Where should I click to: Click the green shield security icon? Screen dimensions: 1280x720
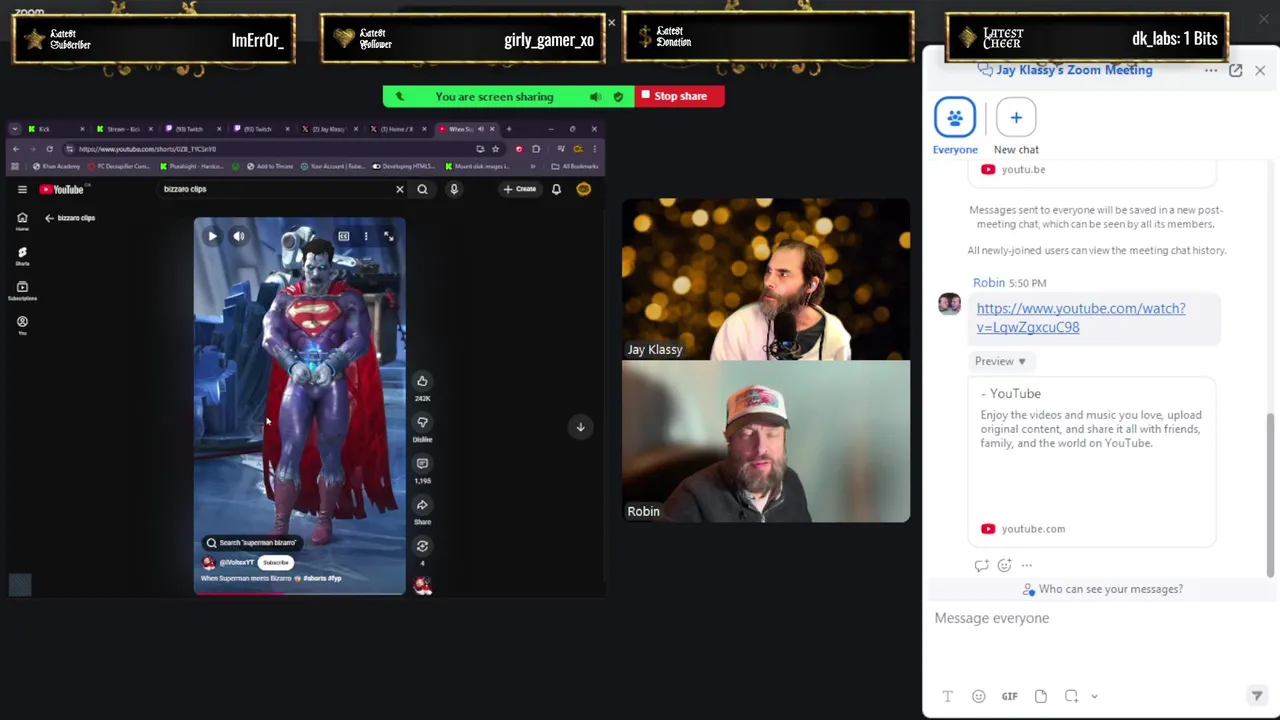(x=618, y=97)
